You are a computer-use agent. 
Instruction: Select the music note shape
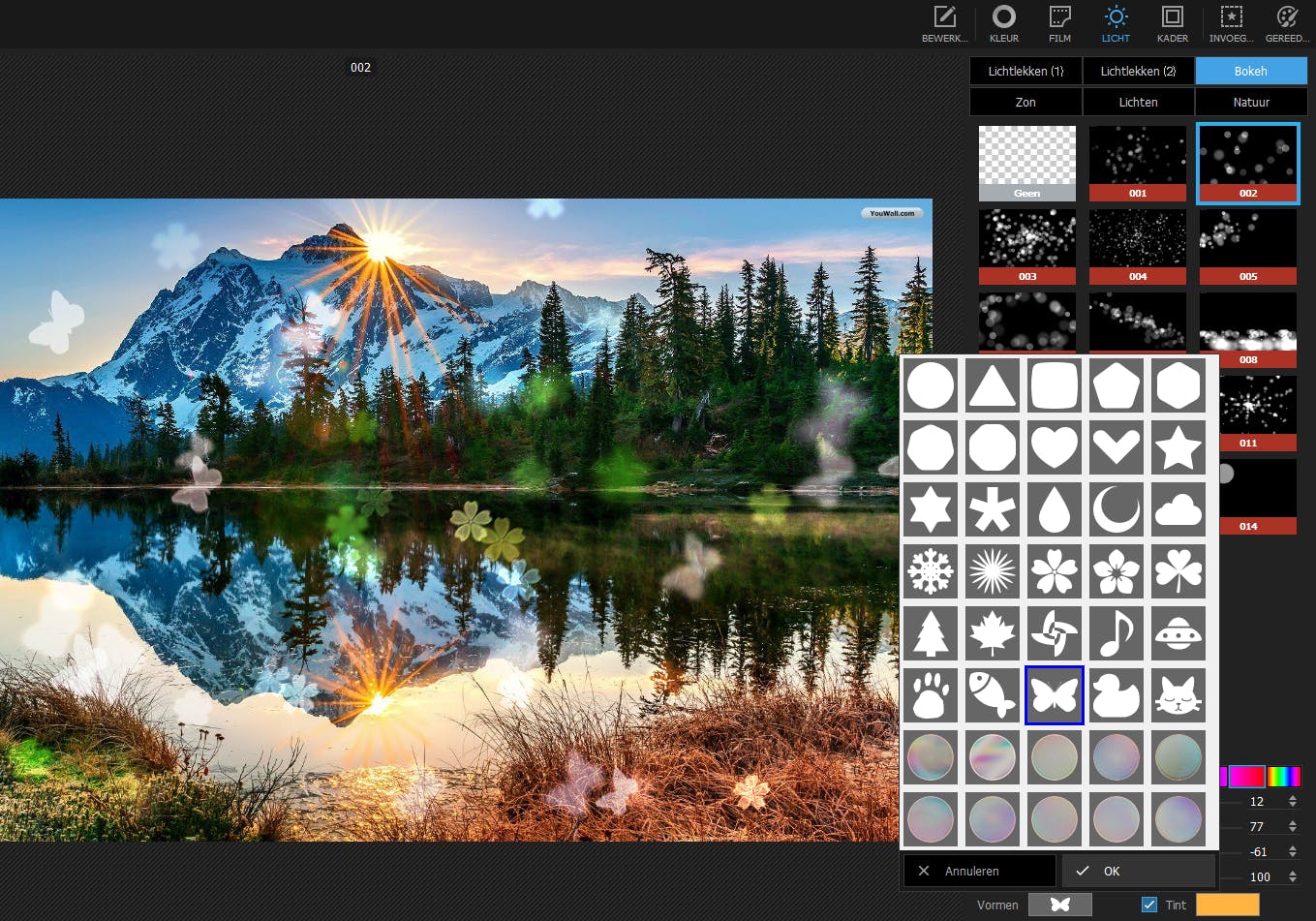point(1116,633)
